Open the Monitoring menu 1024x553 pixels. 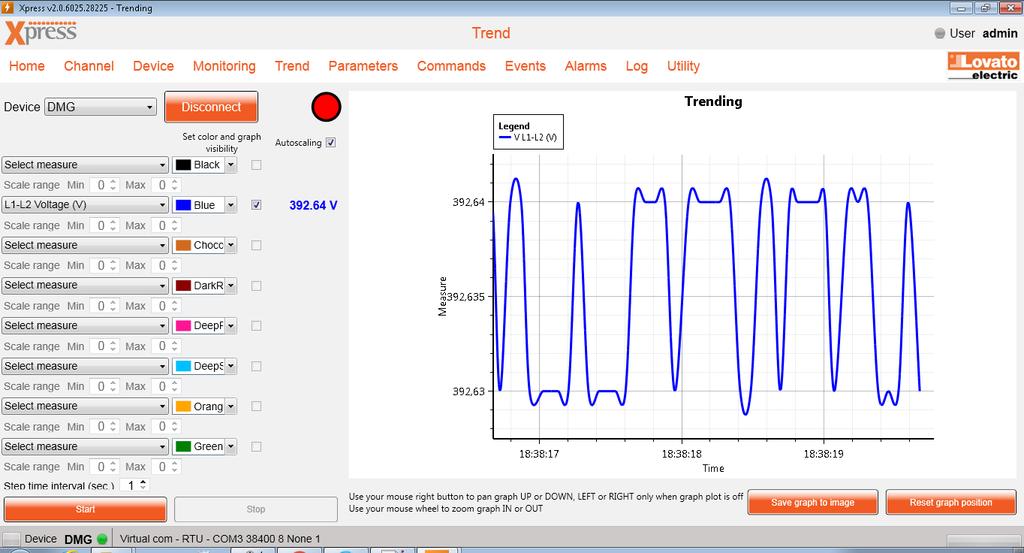tap(224, 66)
